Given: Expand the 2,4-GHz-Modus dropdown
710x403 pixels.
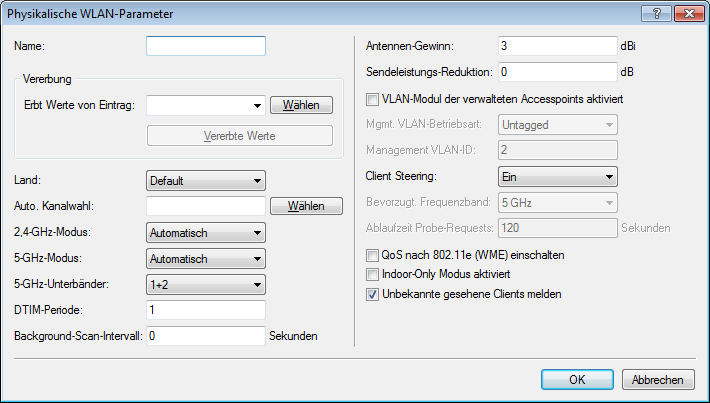Looking at the screenshot, I should (x=205, y=232).
